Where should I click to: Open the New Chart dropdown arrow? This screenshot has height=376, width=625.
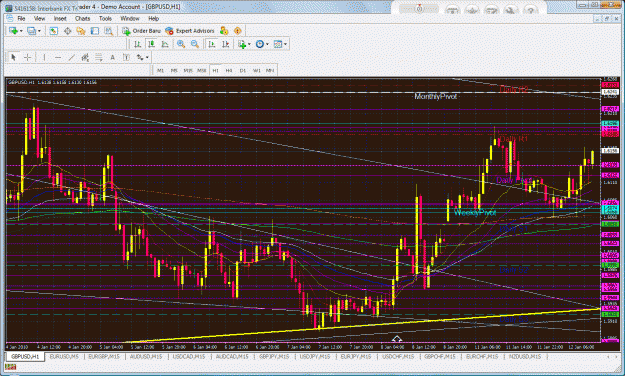coord(21,31)
